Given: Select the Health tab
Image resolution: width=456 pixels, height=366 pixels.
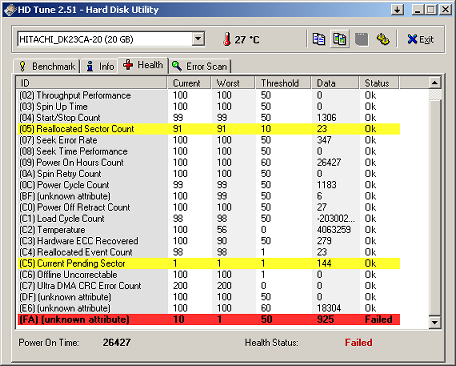Looking at the screenshot, I should [143, 65].
